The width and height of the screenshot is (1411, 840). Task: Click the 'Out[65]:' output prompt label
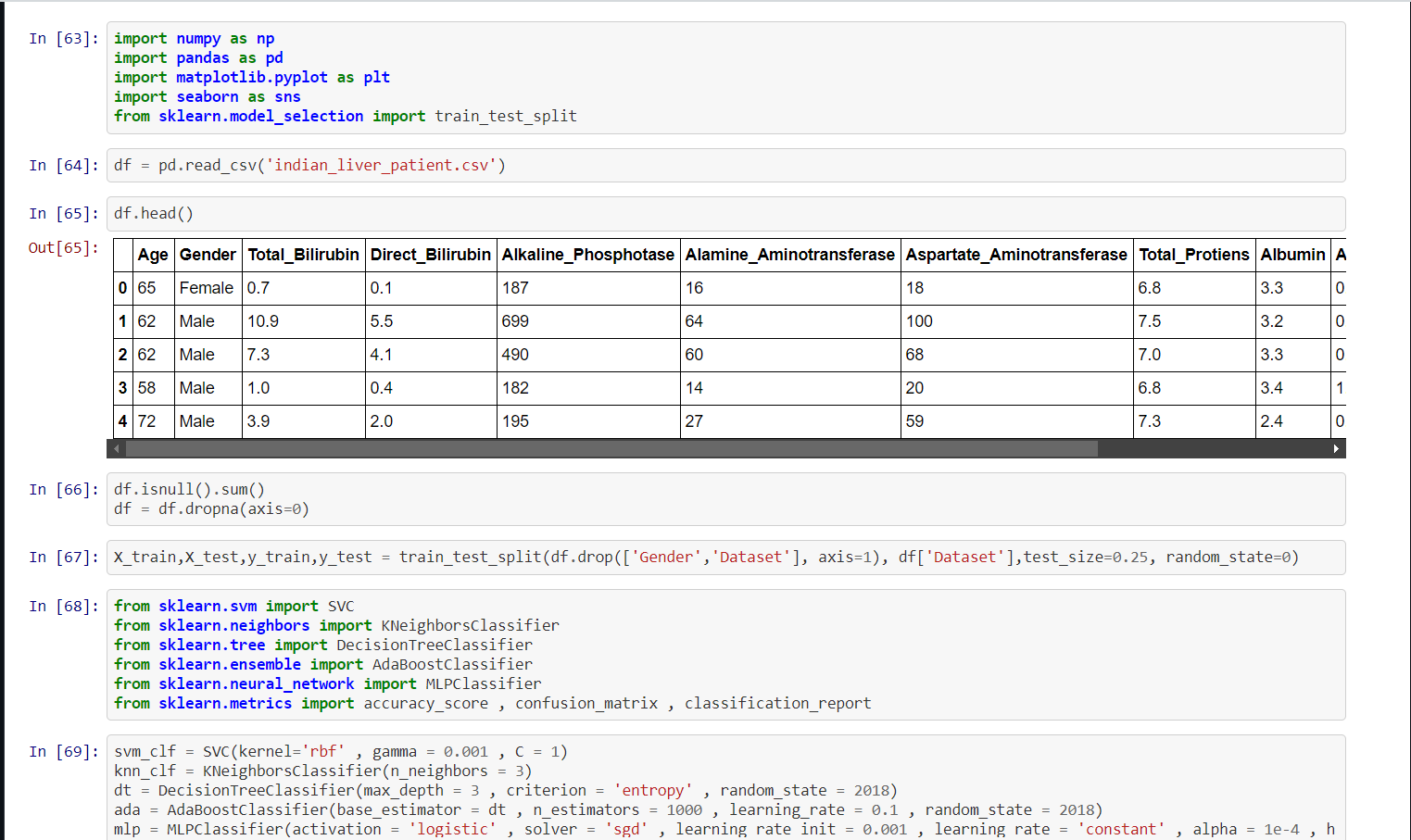click(63, 248)
